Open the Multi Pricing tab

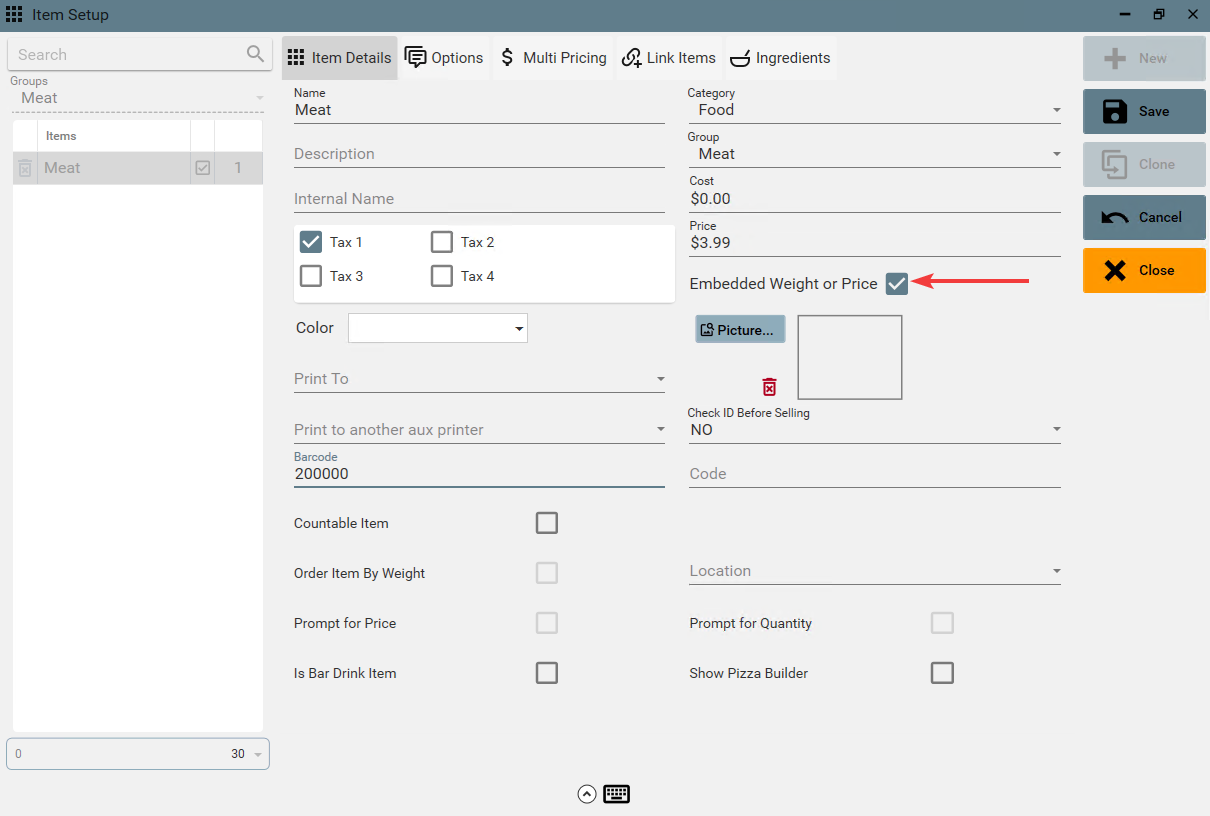[553, 58]
